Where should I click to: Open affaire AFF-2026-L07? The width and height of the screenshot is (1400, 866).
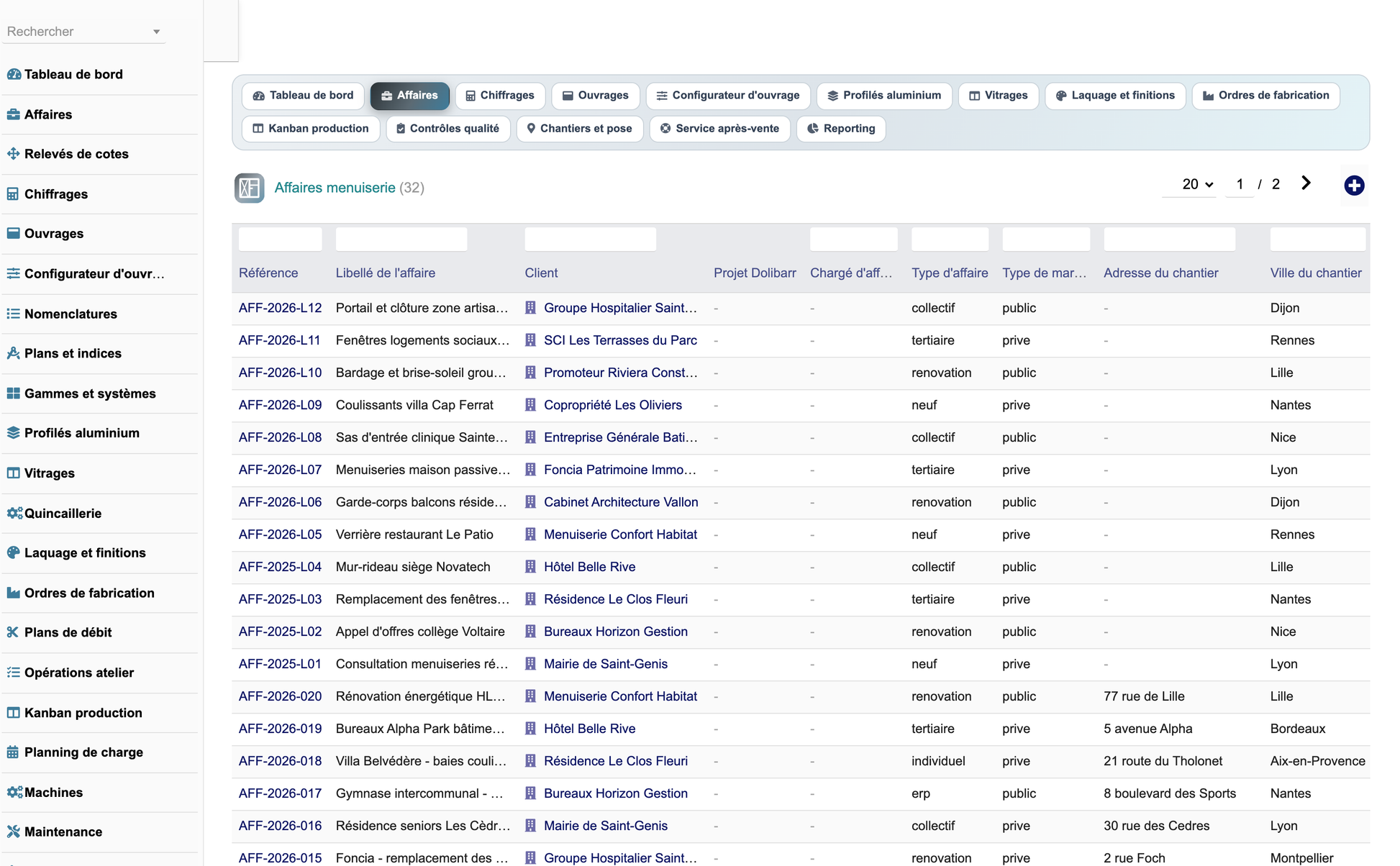(x=280, y=470)
